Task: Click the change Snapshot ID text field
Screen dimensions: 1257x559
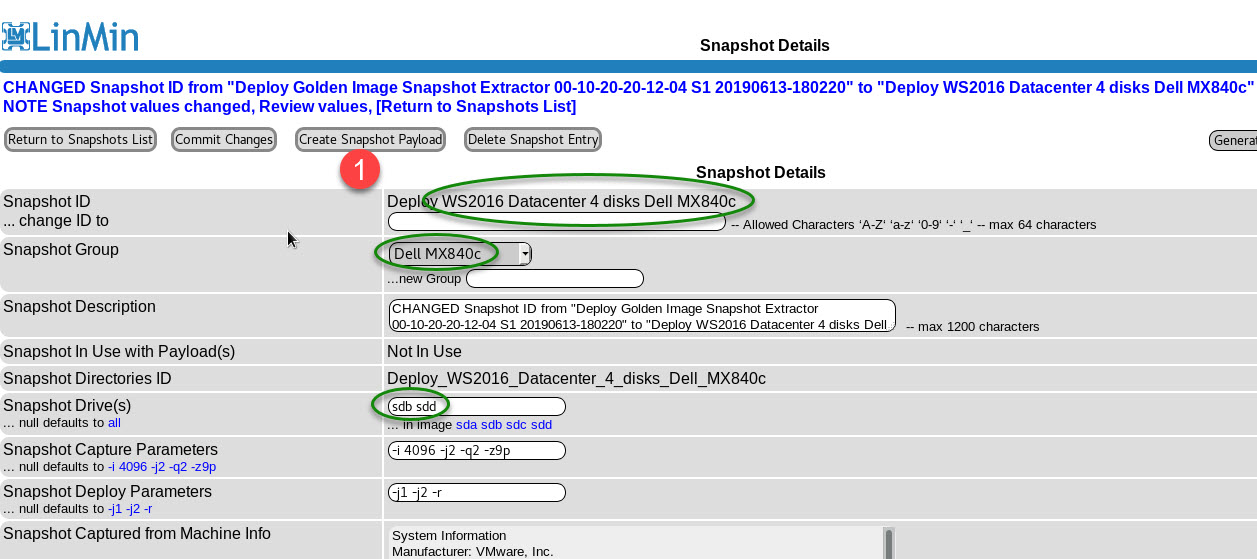Action: [556, 223]
